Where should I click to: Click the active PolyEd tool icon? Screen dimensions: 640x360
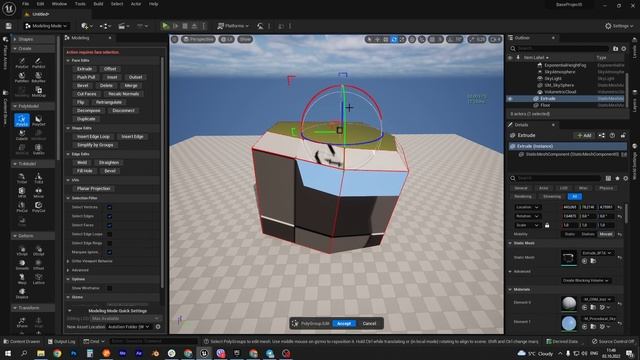pos(22,120)
